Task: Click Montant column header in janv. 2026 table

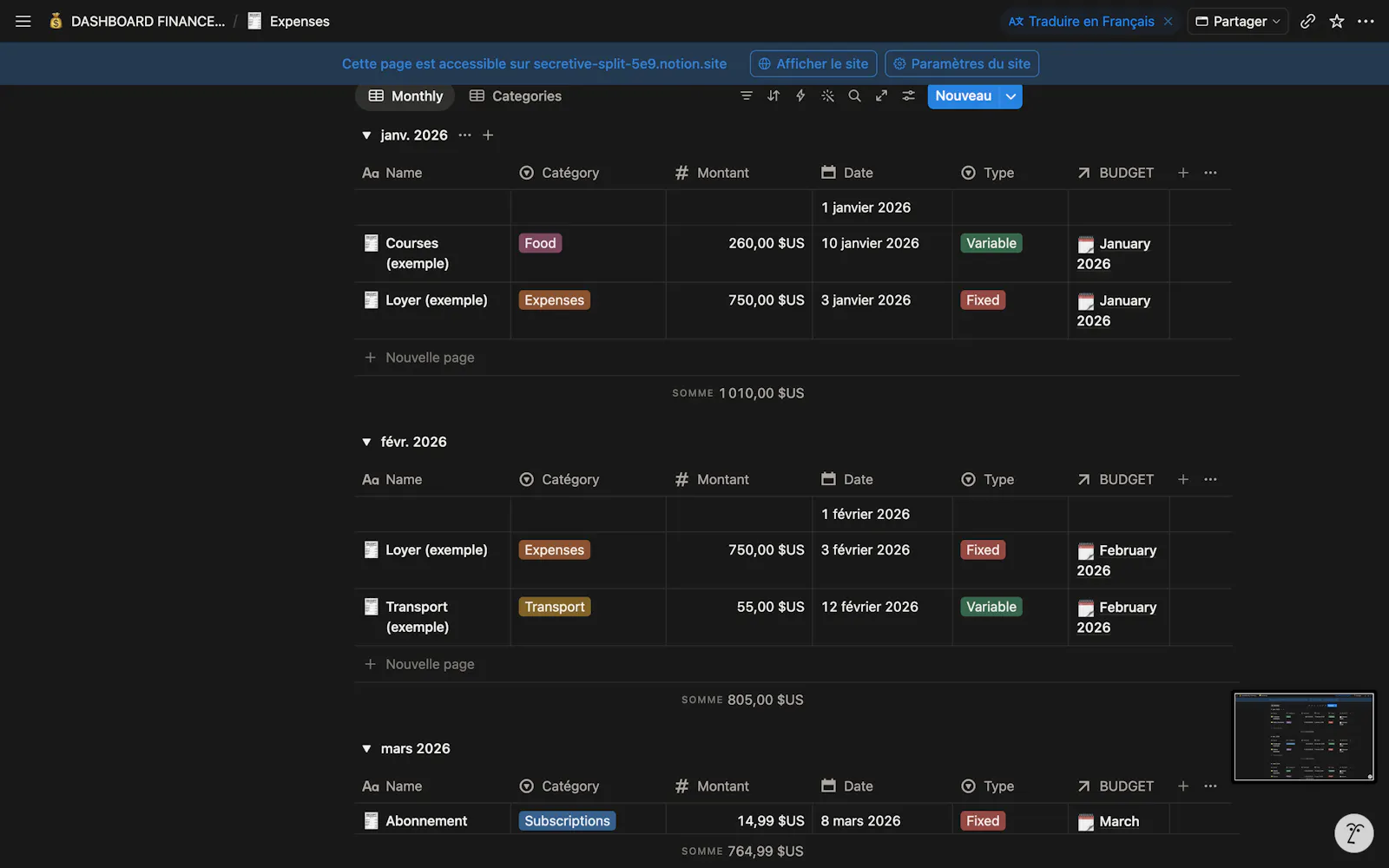Action: pos(739,173)
